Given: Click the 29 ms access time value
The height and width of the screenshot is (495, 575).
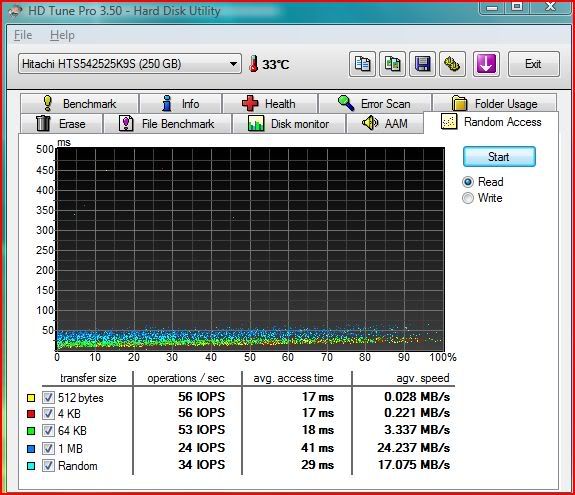Looking at the screenshot, I should (318, 465).
